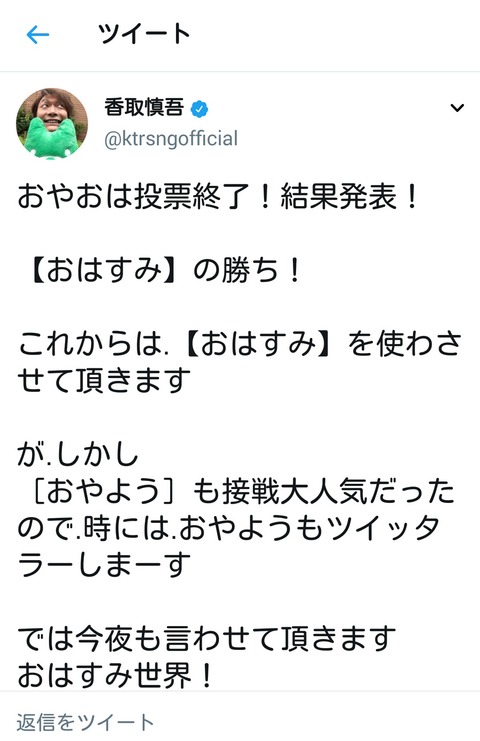Click the blue verified badge
This screenshot has width=480, height=741.
coord(199,109)
